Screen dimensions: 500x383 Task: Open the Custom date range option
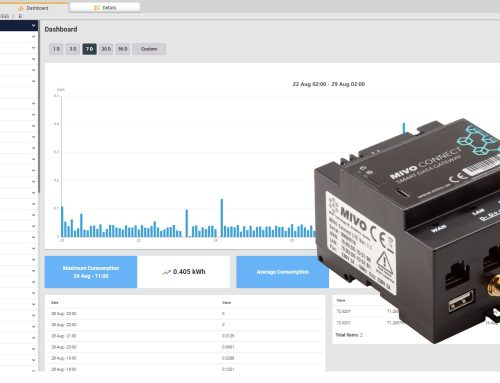149,49
